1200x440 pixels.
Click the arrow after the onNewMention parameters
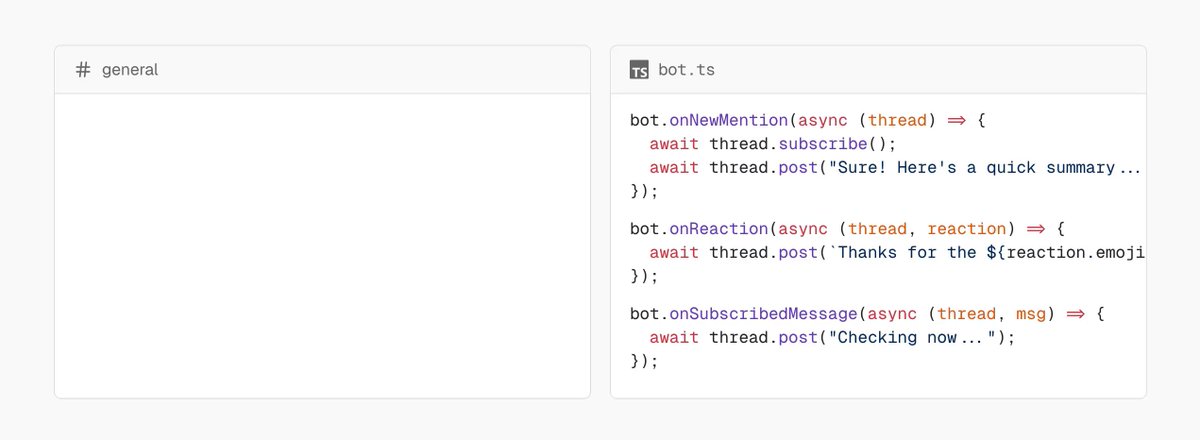[x=956, y=120]
